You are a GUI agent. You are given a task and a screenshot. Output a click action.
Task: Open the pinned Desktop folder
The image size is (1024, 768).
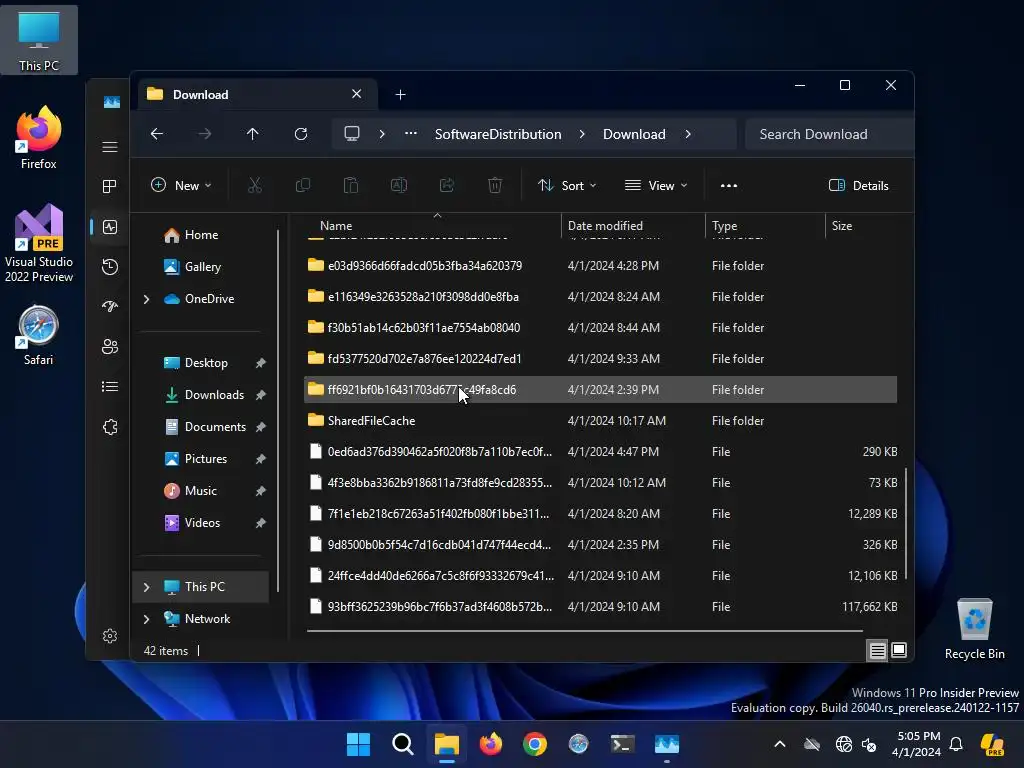click(206, 363)
